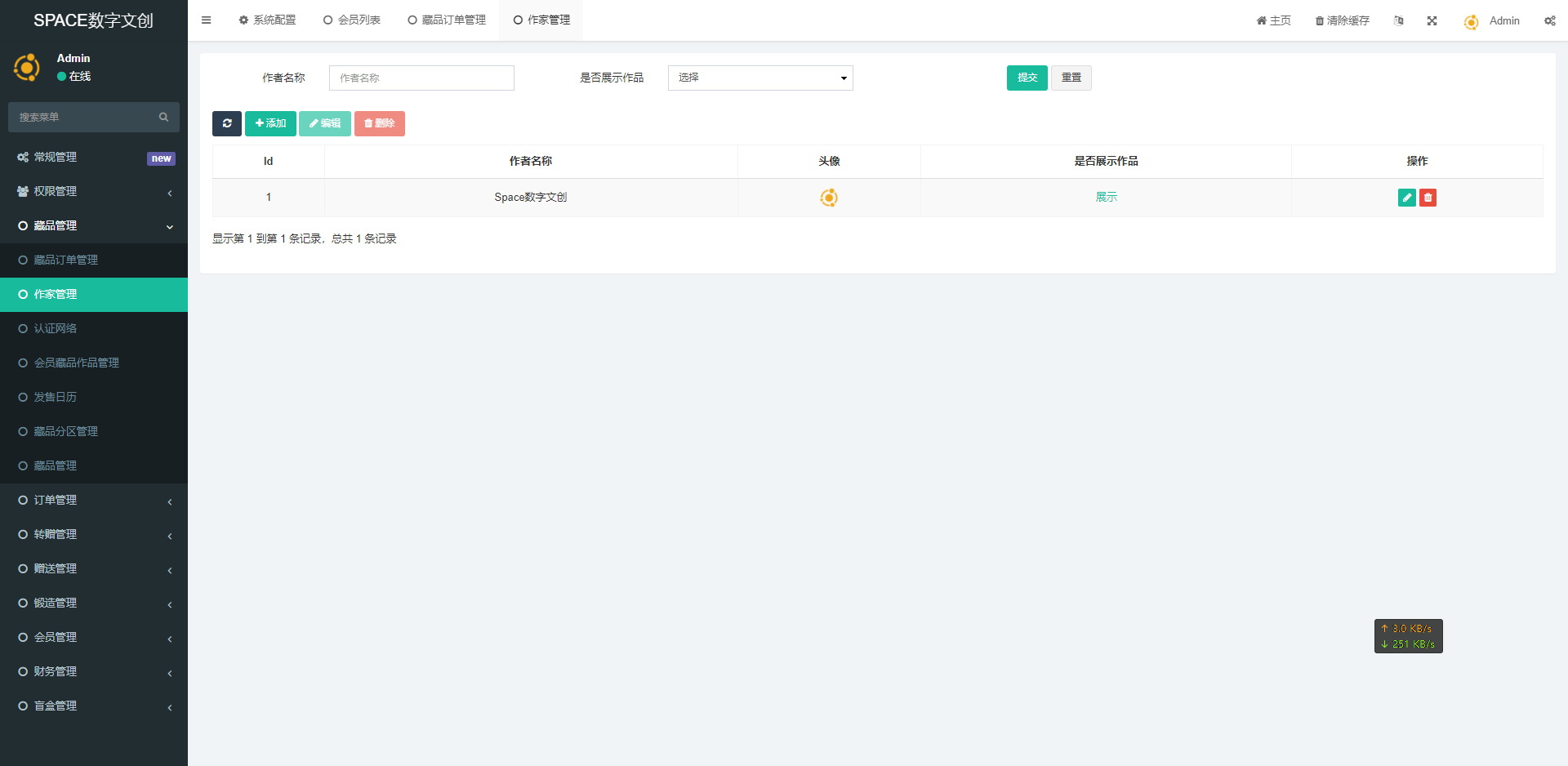The width and height of the screenshot is (1568, 766).
Task: Click the 作者名称 input field
Action: [421, 78]
